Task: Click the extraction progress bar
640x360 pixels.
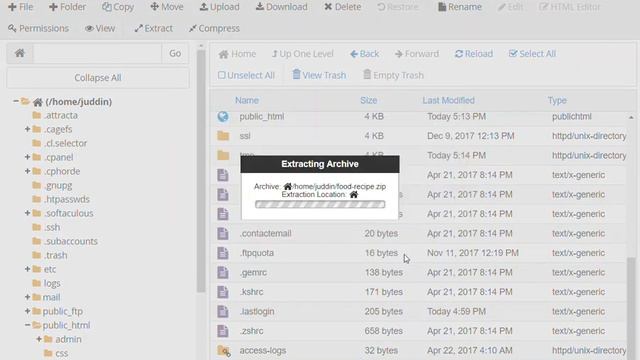Action: 320,204
